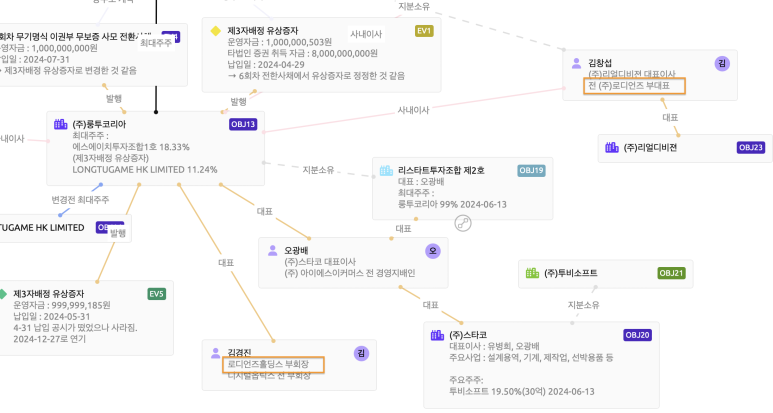The width and height of the screenshot is (773, 413).
Task: Click the OBJ19 badge
Action: point(531,171)
